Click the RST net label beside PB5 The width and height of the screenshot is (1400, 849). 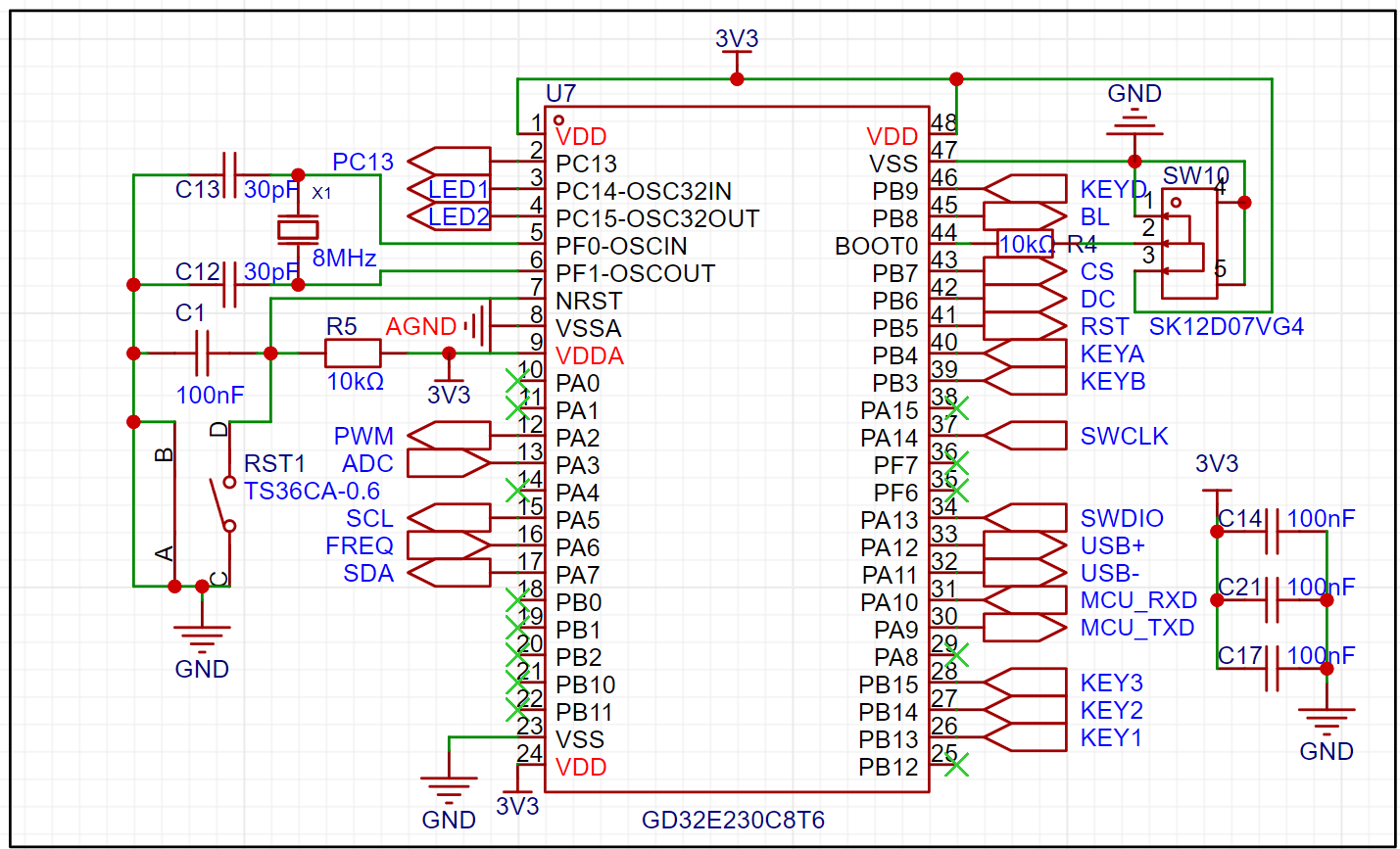pyautogui.click(x=1105, y=326)
